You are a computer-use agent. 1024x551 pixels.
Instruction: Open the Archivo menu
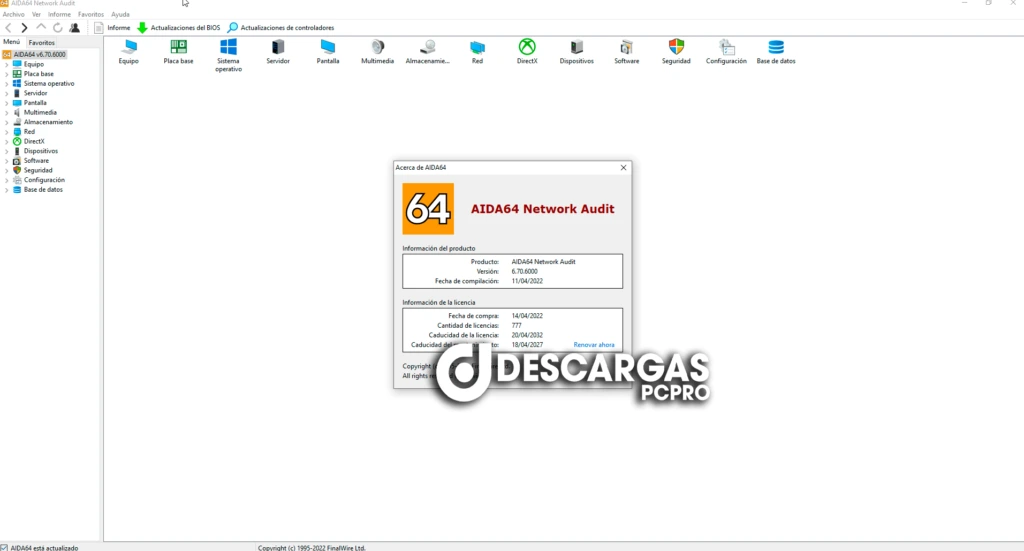tap(14, 15)
